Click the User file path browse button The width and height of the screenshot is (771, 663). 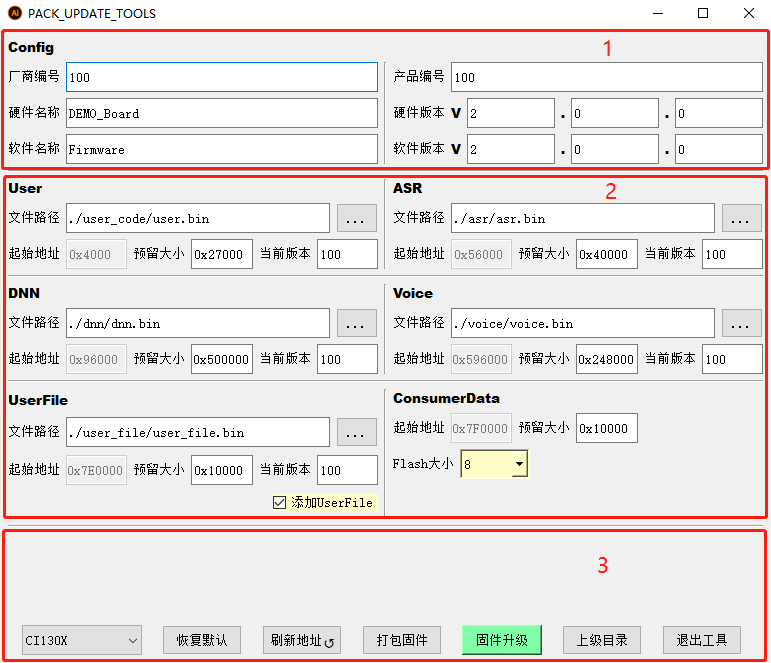(357, 218)
